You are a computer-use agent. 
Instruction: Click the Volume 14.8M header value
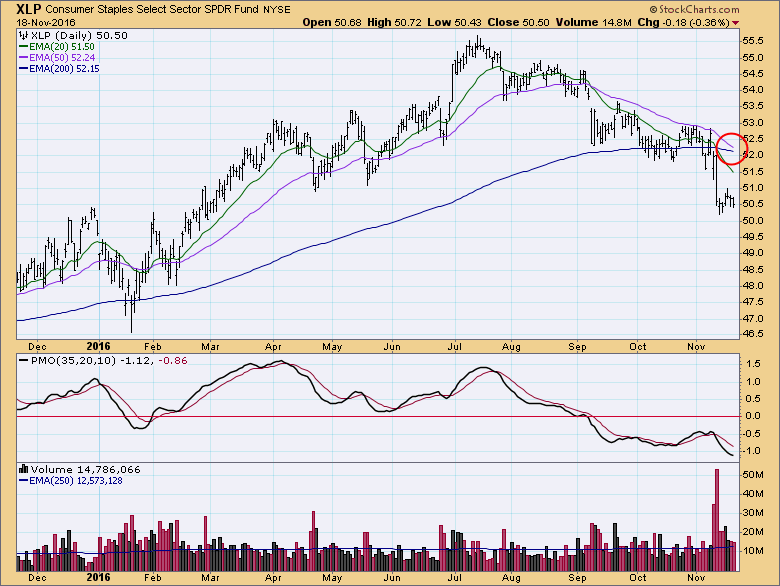tap(593, 22)
